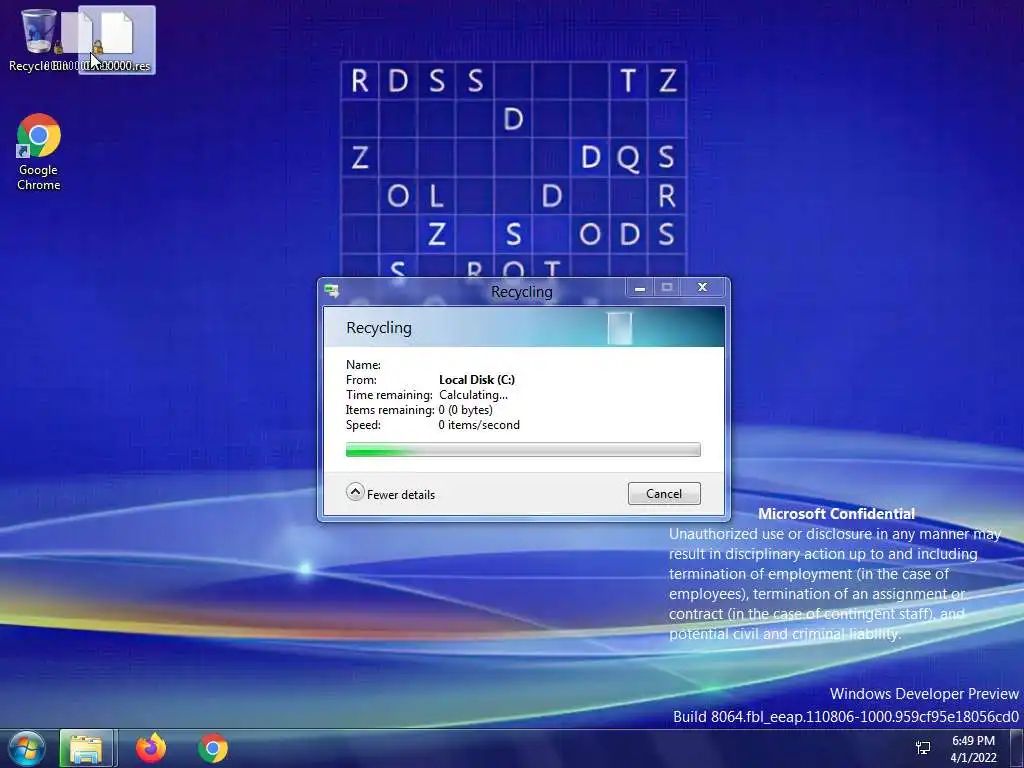Screen dimensions: 1024x768
Task: Click the L tile in the letter grid
Action: pos(436,196)
